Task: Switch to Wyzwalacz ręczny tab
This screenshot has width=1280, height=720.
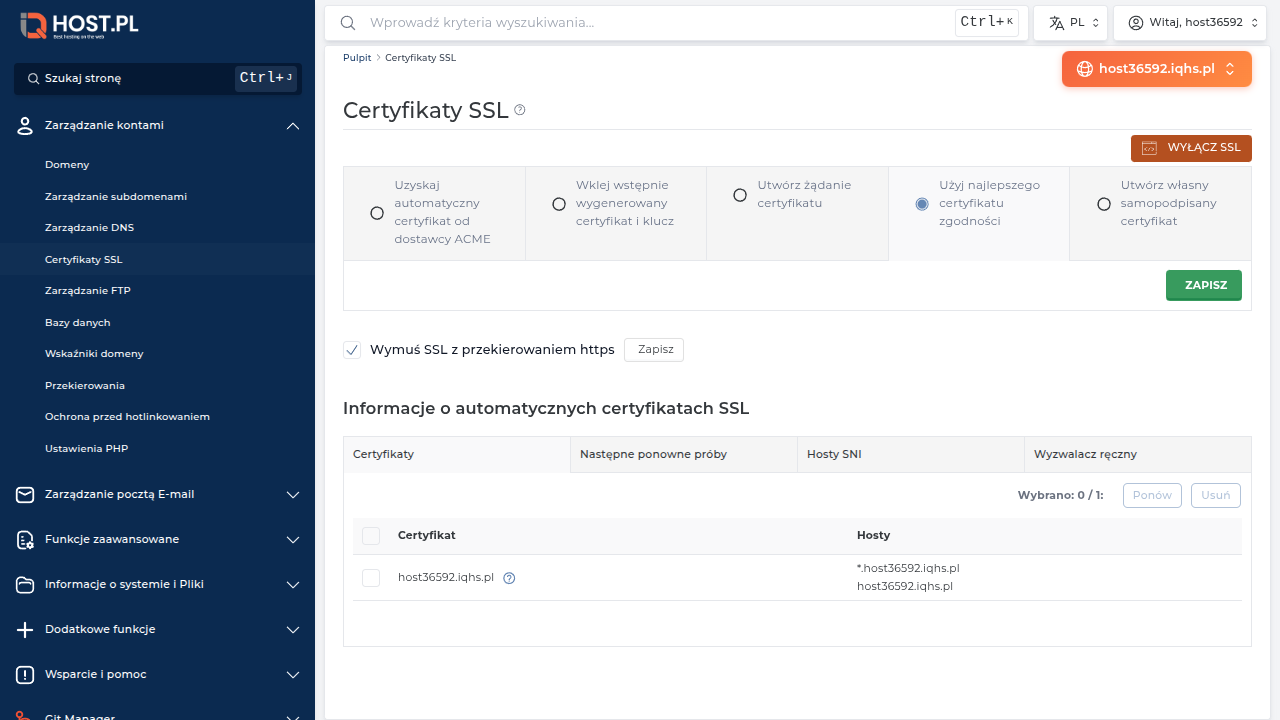Action: pyautogui.click(x=1138, y=454)
